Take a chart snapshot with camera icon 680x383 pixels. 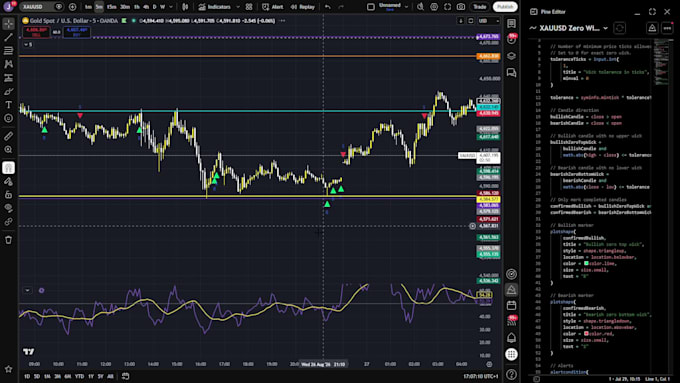click(x=461, y=7)
